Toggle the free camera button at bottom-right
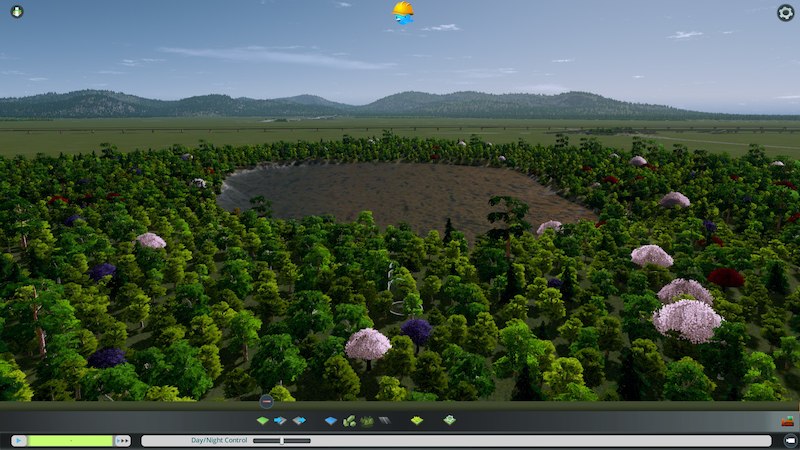 (789, 440)
